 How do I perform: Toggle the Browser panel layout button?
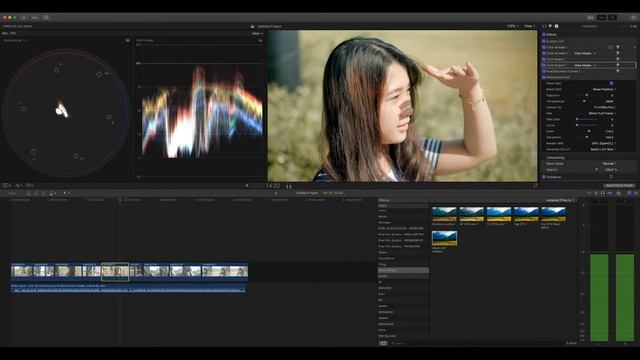coord(591,18)
